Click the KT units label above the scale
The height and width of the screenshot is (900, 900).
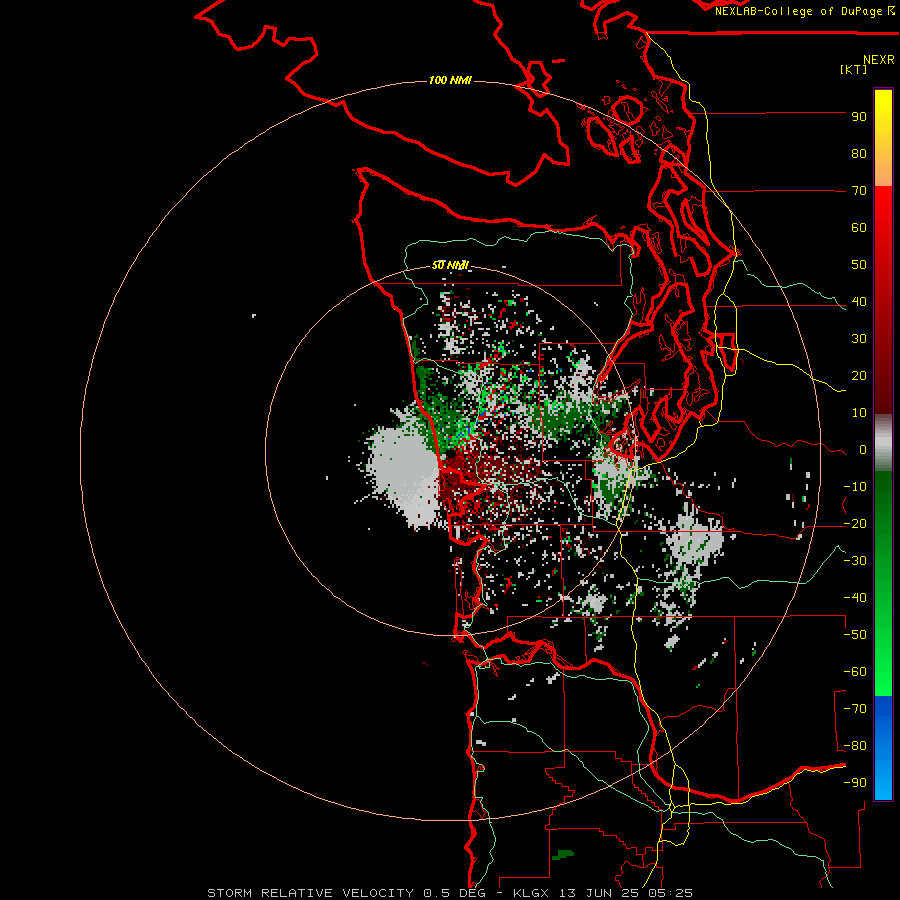[854, 69]
